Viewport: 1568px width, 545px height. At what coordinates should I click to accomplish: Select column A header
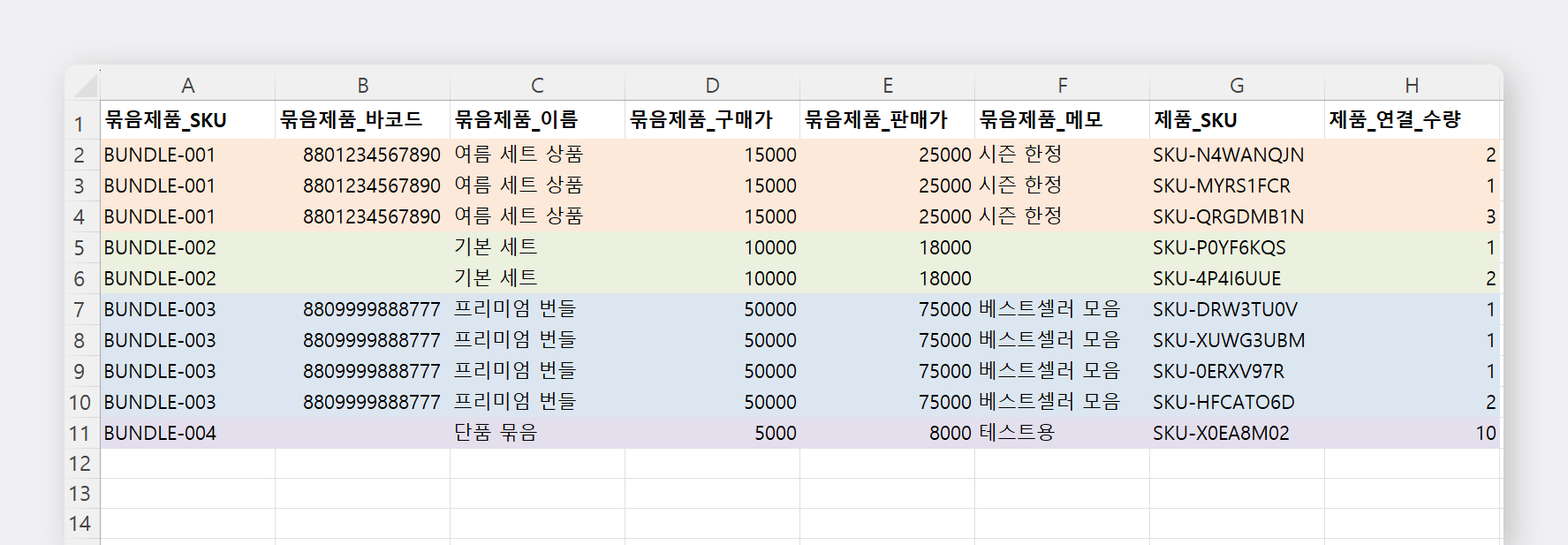click(x=187, y=86)
